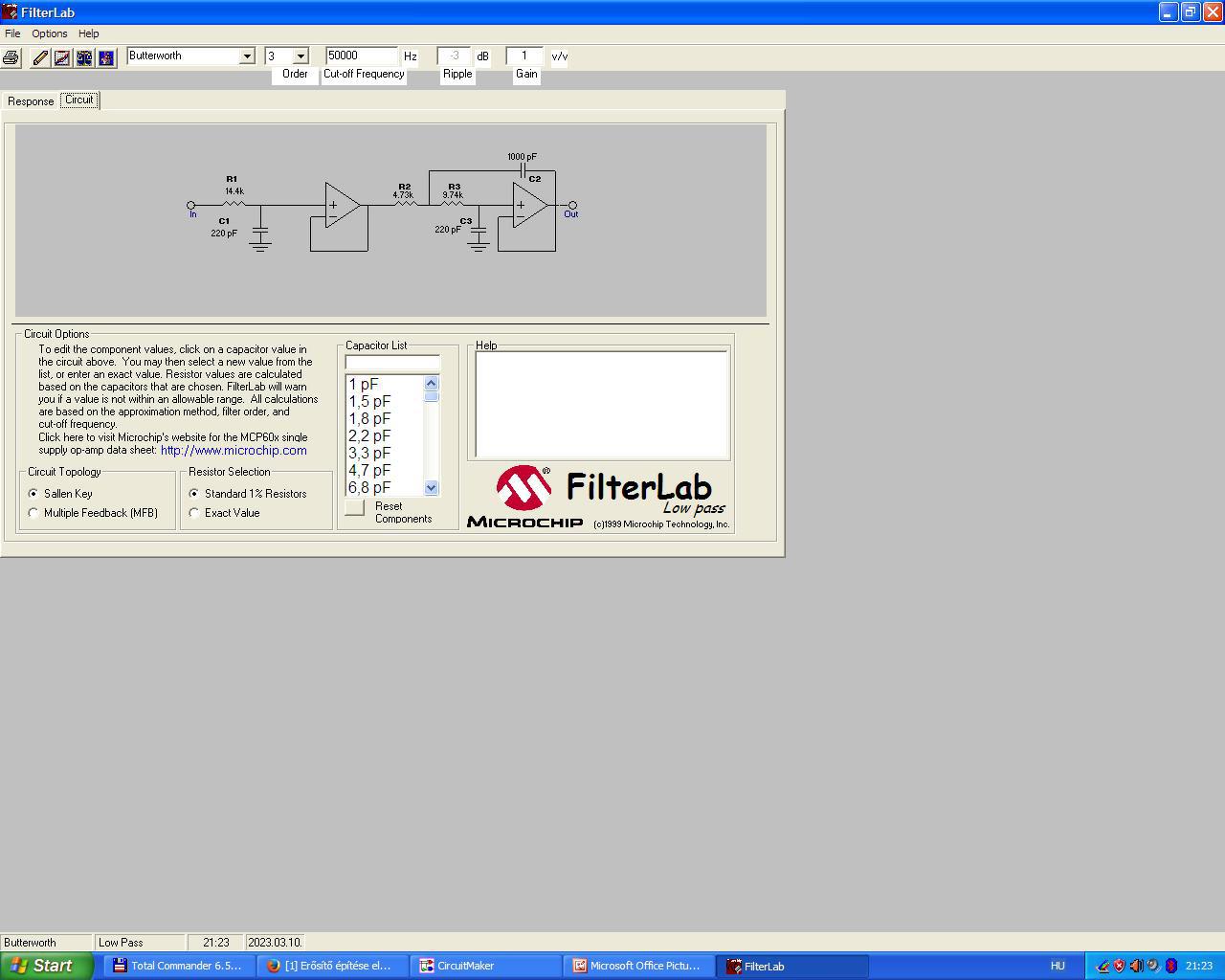1225x980 pixels.
Task: Click the R2 4.73k resistor value
Action: (403, 195)
